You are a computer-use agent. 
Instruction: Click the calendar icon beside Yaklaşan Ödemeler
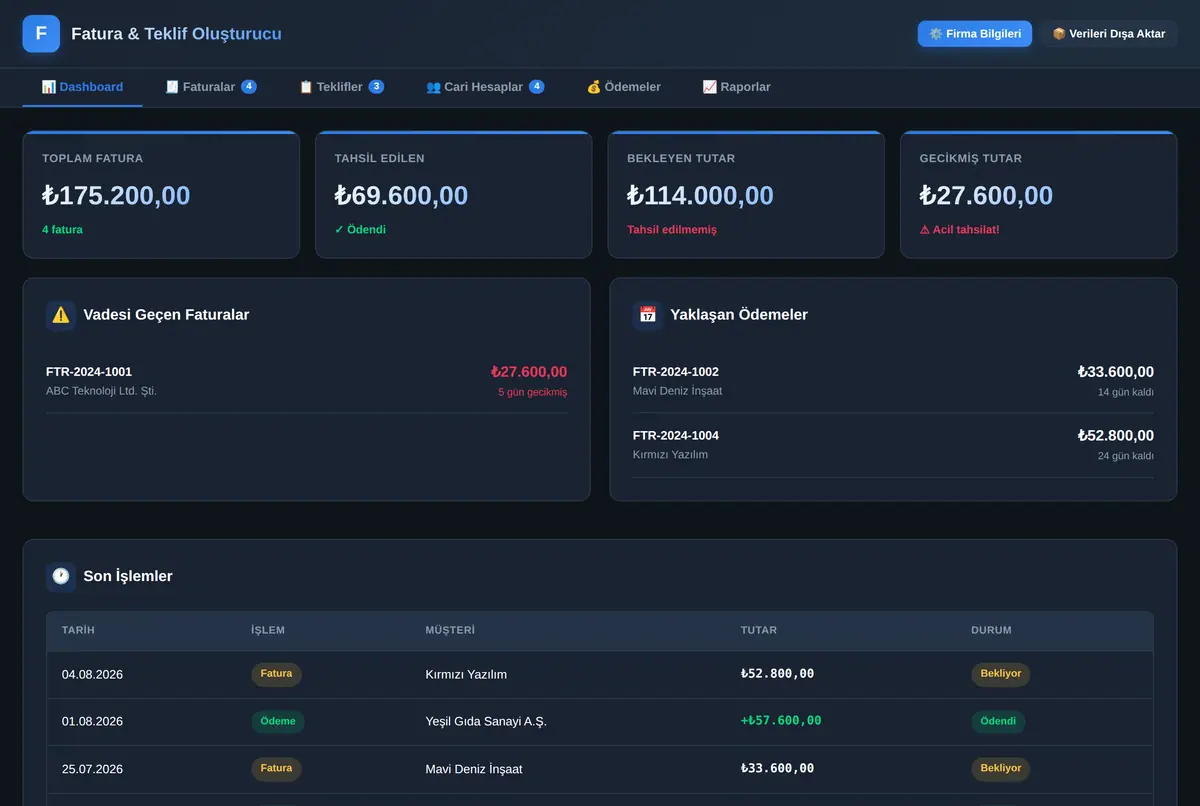[648, 315]
